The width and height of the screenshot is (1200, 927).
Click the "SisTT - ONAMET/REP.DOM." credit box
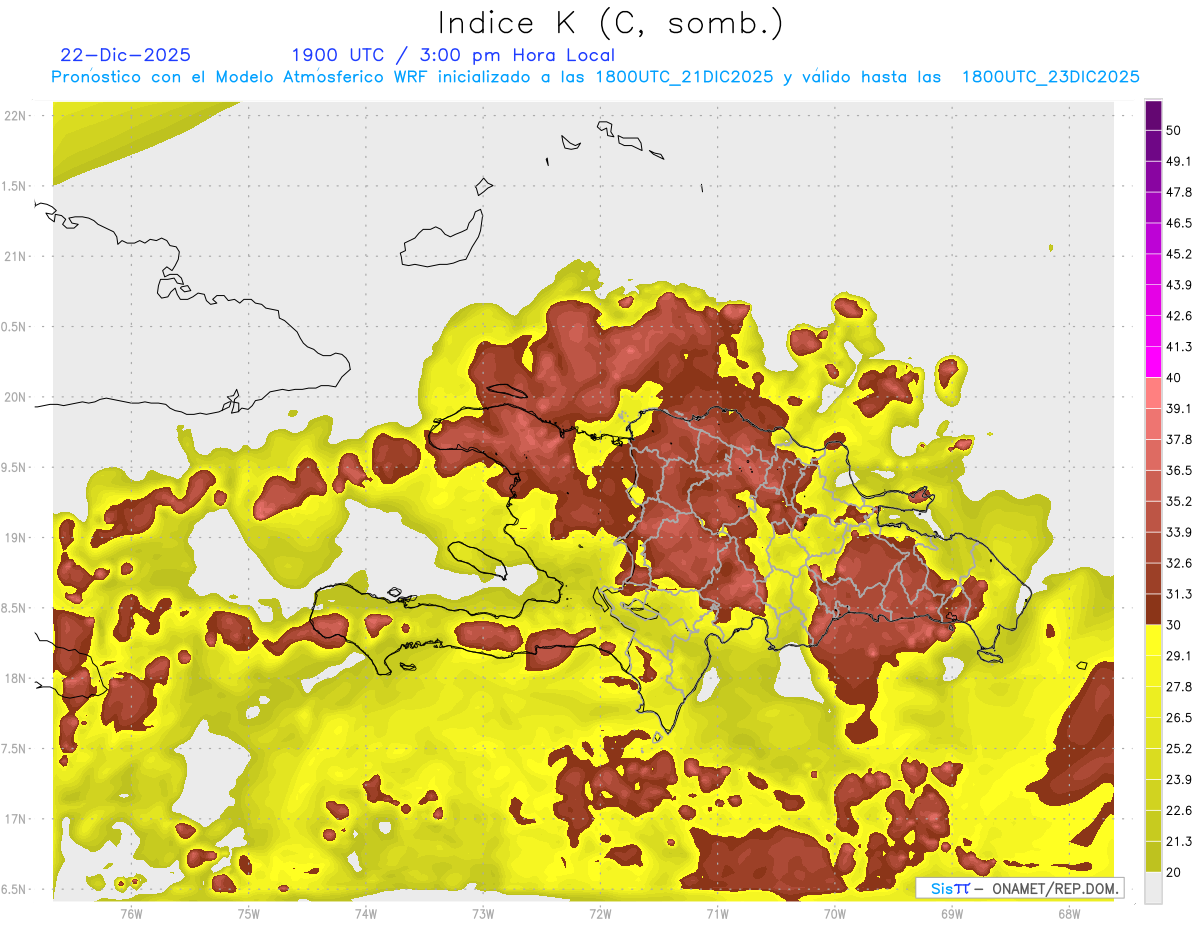1020,888
